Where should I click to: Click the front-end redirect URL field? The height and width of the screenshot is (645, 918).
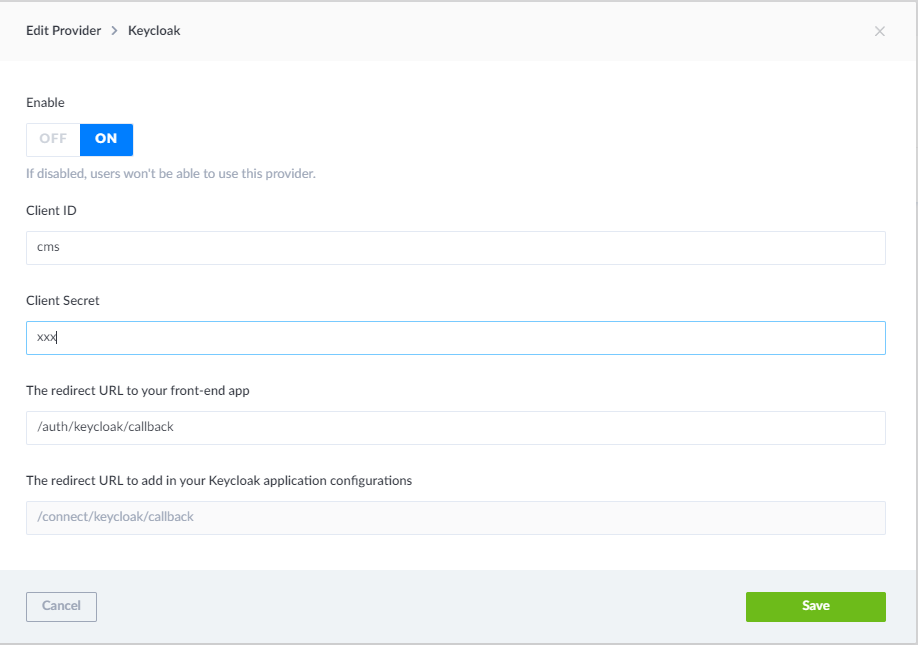(x=455, y=428)
